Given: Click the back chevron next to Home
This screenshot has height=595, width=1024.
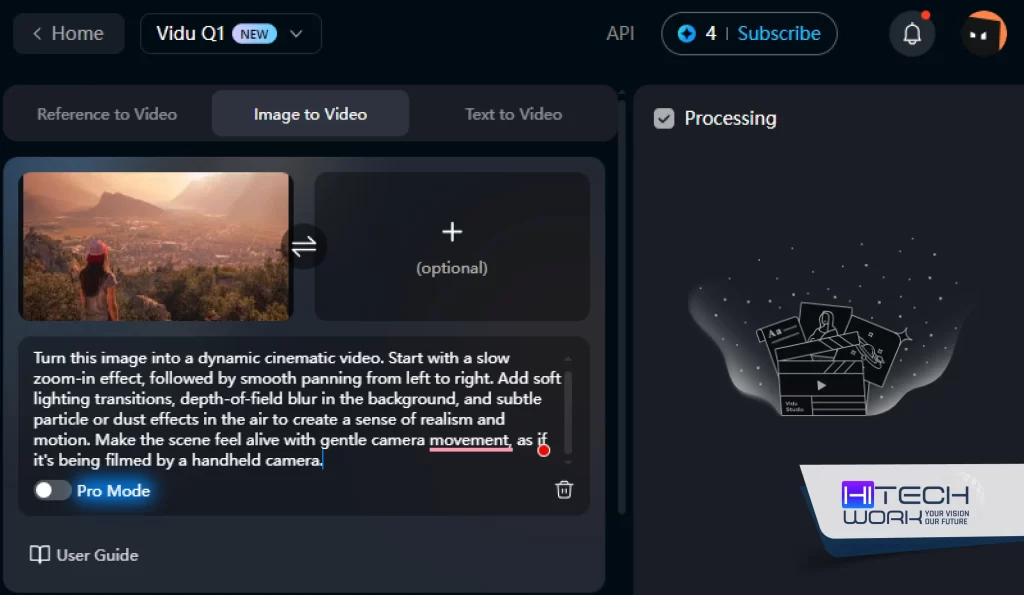Looking at the screenshot, I should click(37, 34).
